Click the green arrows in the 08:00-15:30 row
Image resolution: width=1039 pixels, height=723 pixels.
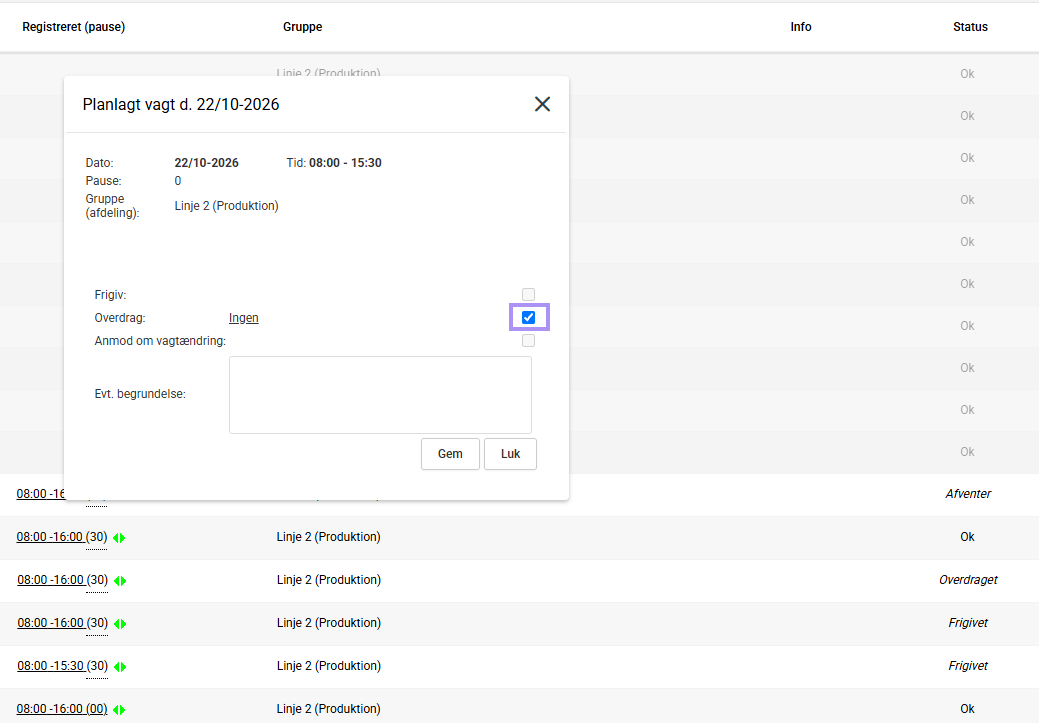coord(120,667)
